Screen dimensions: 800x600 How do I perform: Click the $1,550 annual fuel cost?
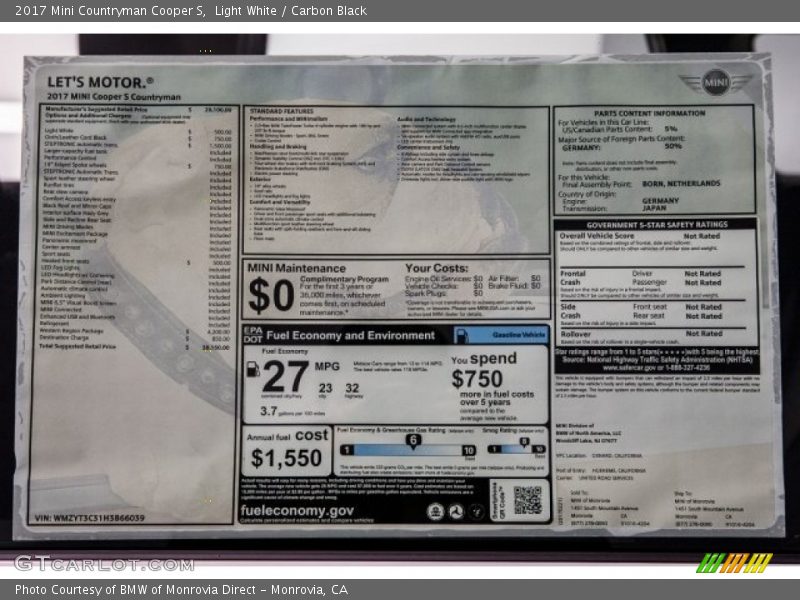[x=286, y=458]
